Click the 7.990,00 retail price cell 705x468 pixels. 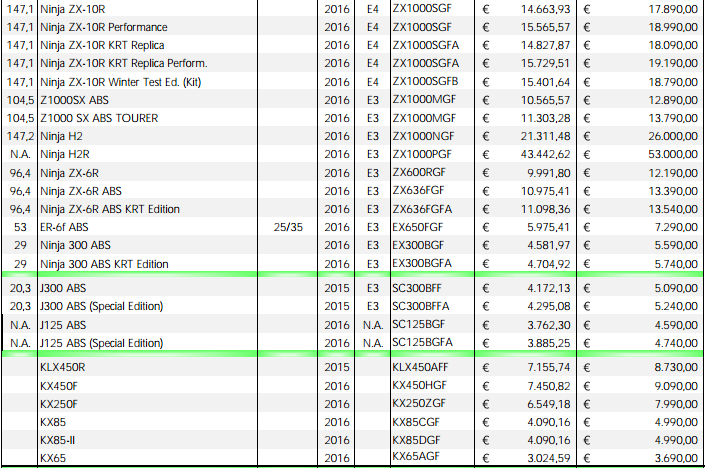point(676,404)
